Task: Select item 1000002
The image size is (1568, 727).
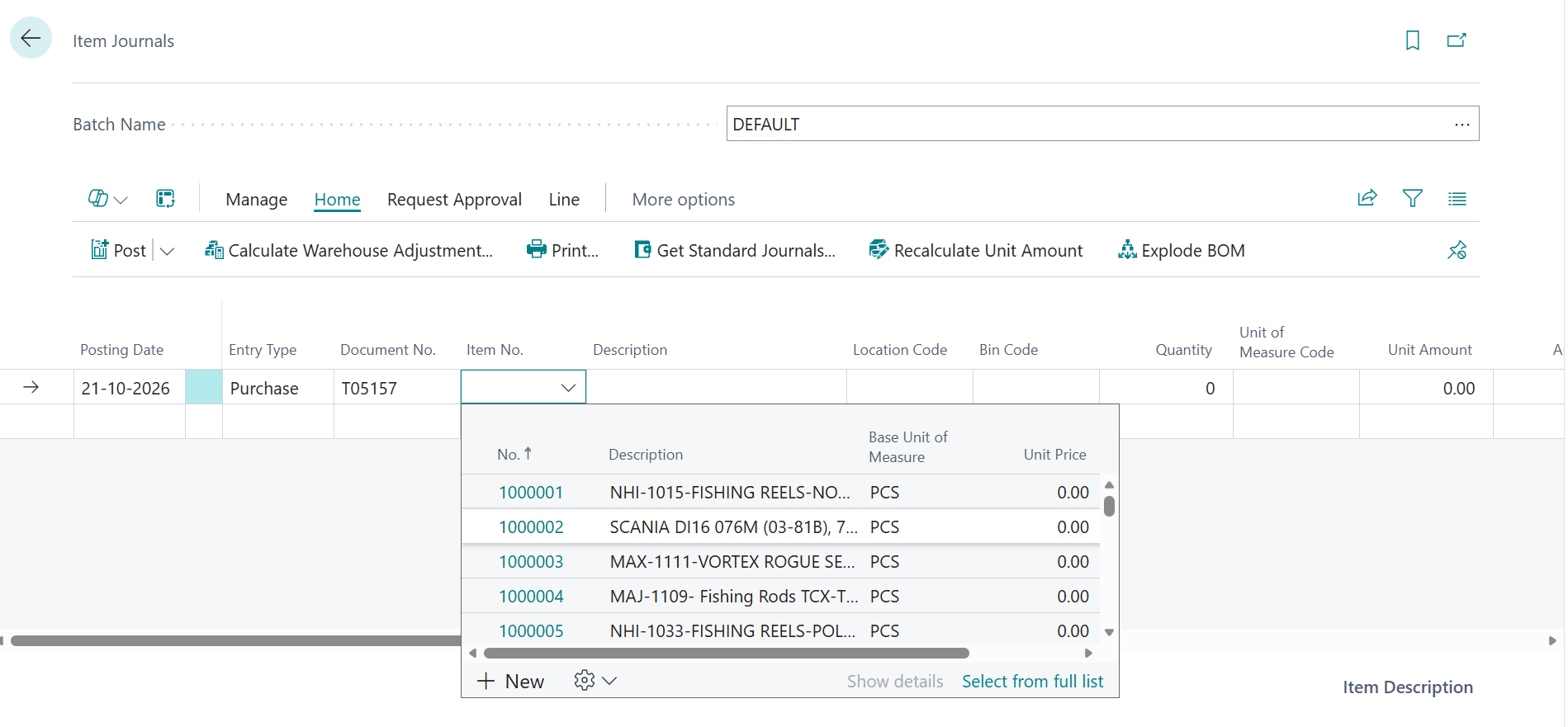Action: click(531, 527)
